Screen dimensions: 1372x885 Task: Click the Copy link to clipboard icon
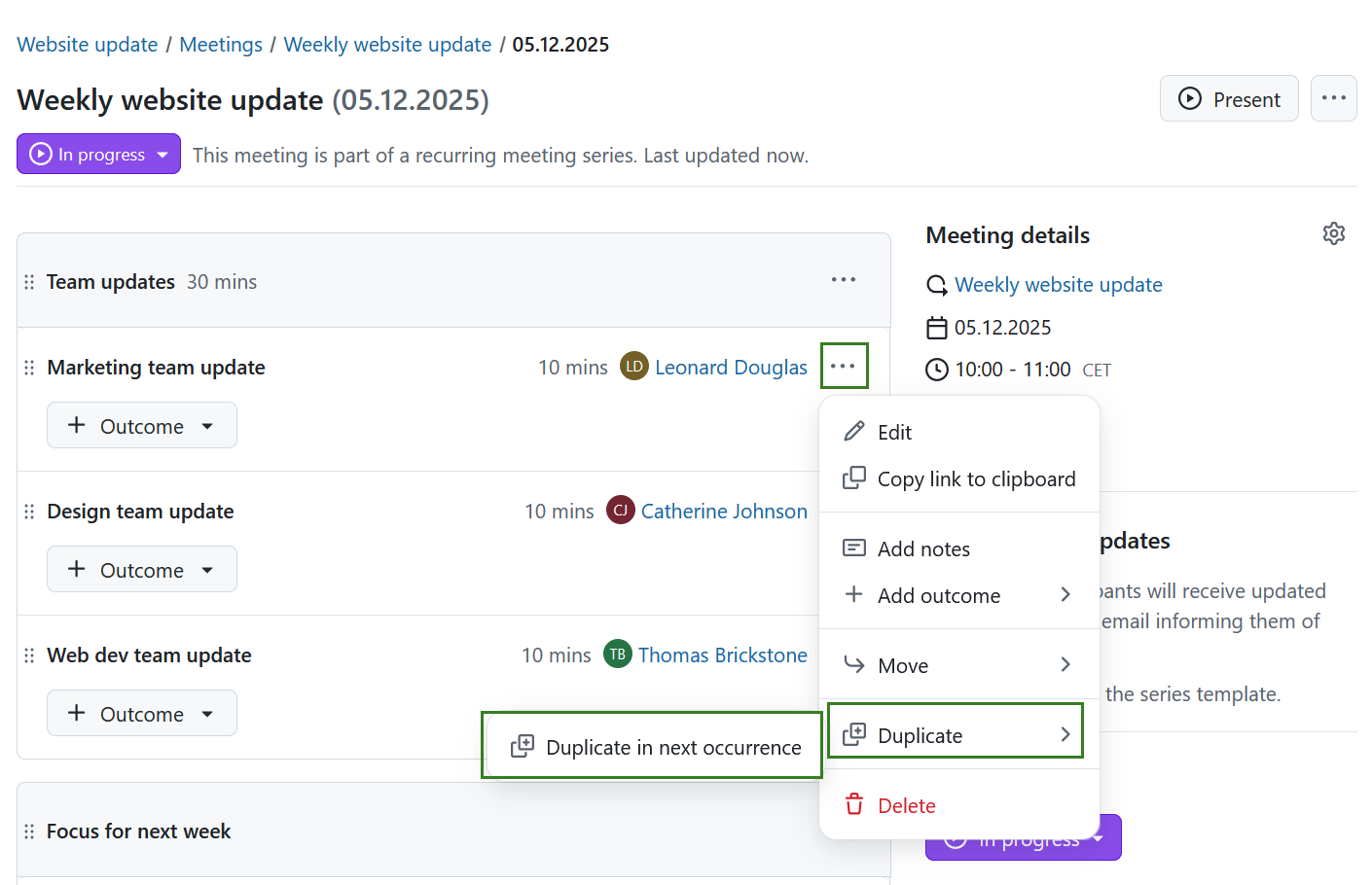coord(853,478)
